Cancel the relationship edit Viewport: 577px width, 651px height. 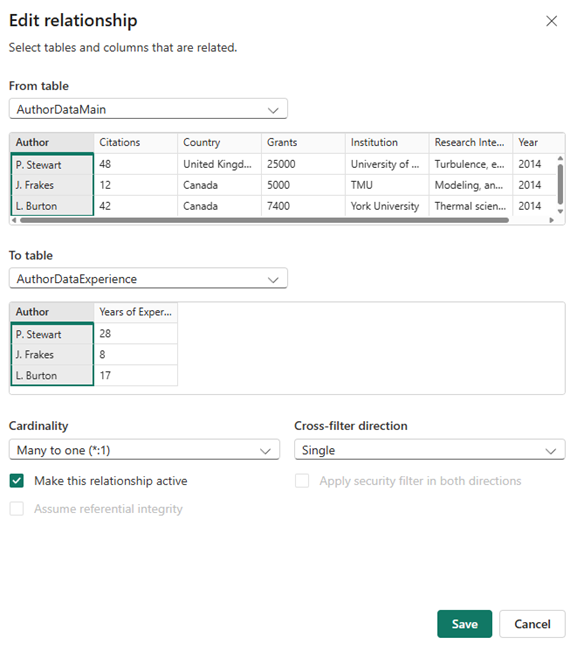[532, 624]
